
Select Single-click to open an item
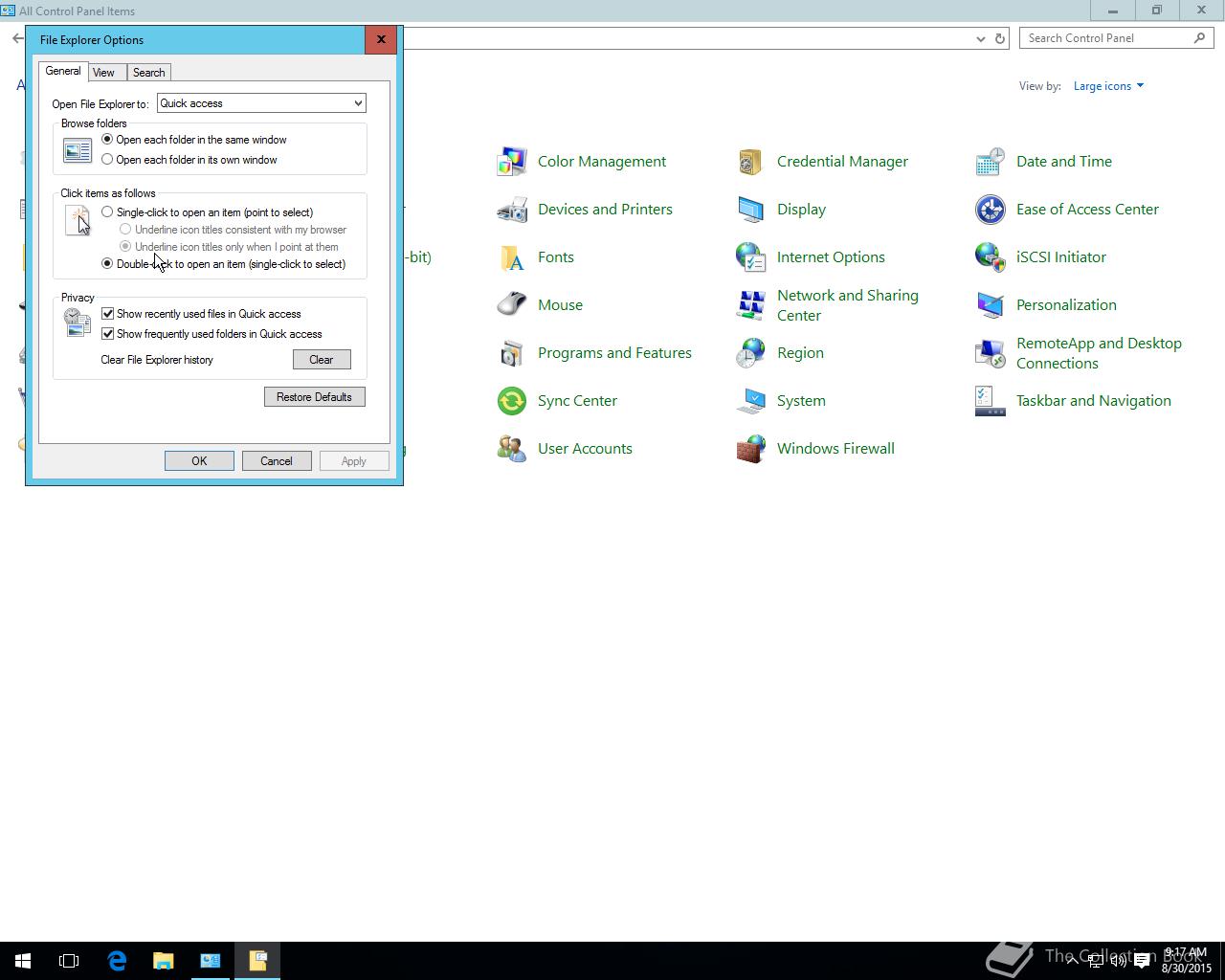click(107, 212)
